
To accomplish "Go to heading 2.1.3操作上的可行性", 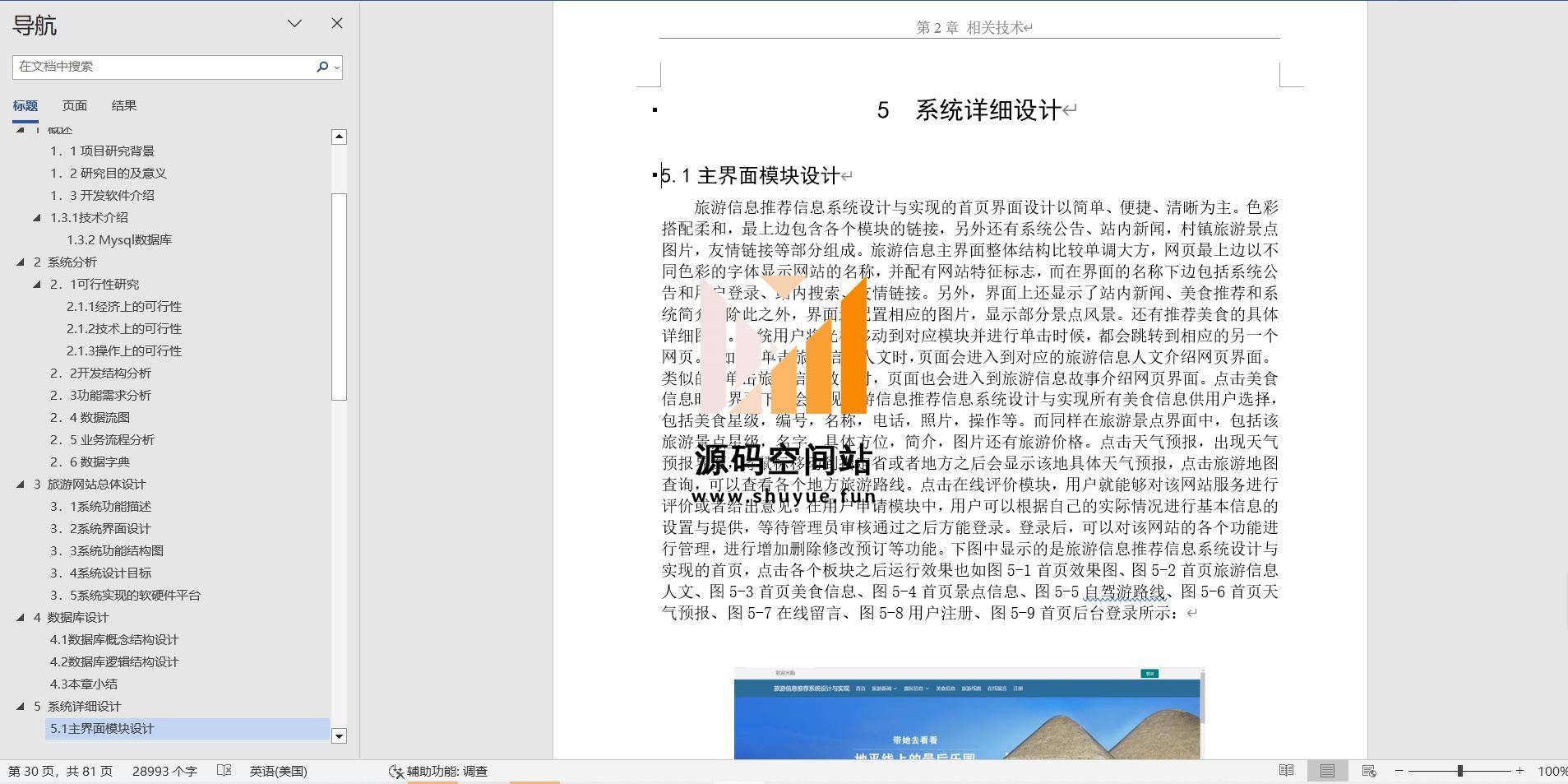I will [124, 350].
